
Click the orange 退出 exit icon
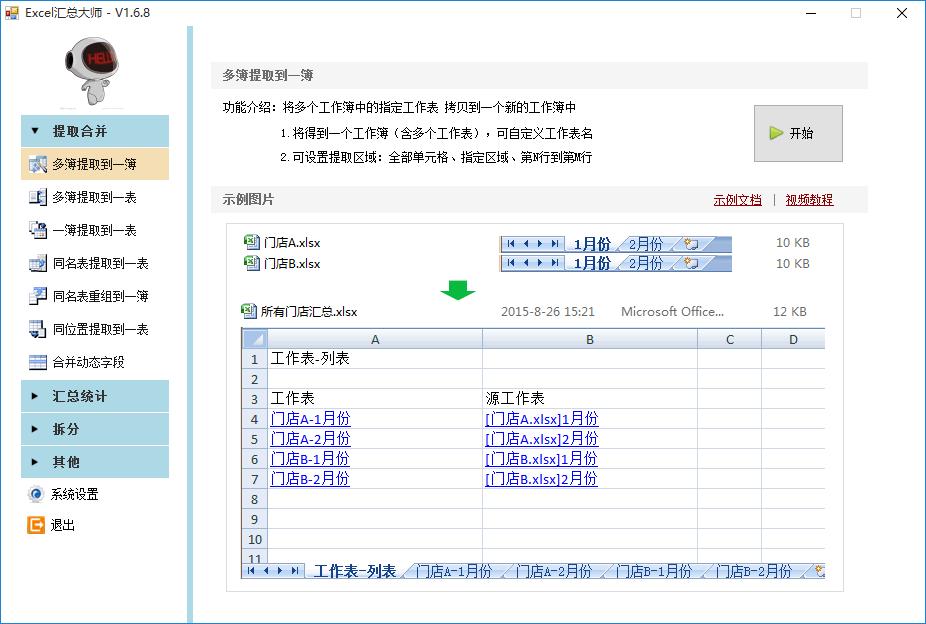(x=35, y=525)
